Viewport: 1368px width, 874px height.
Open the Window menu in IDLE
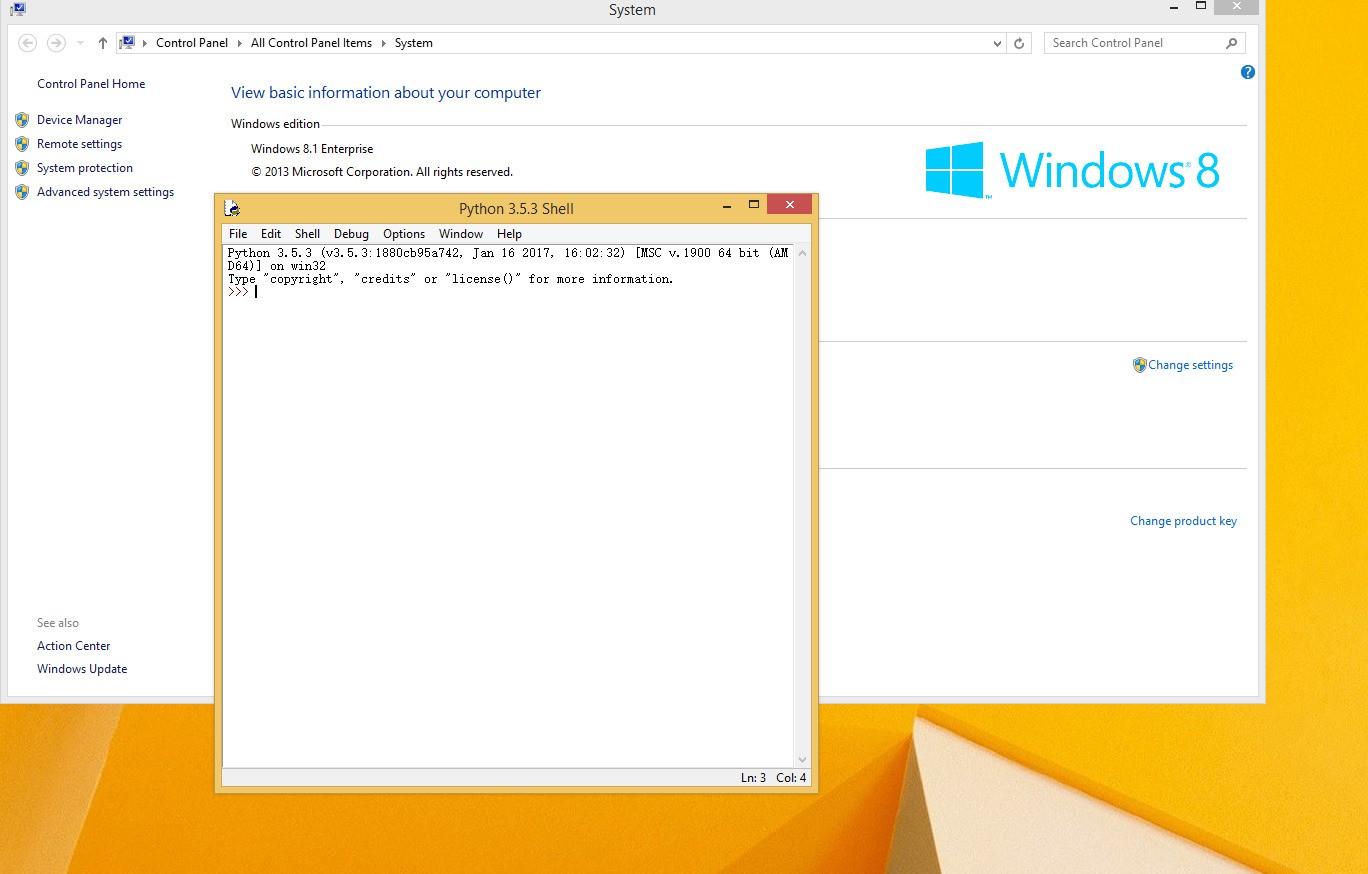(461, 233)
